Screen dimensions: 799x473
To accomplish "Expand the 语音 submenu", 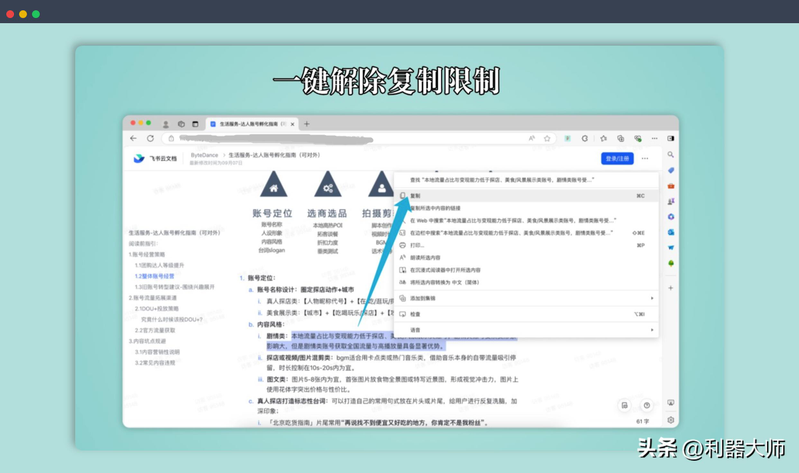I will pos(526,330).
